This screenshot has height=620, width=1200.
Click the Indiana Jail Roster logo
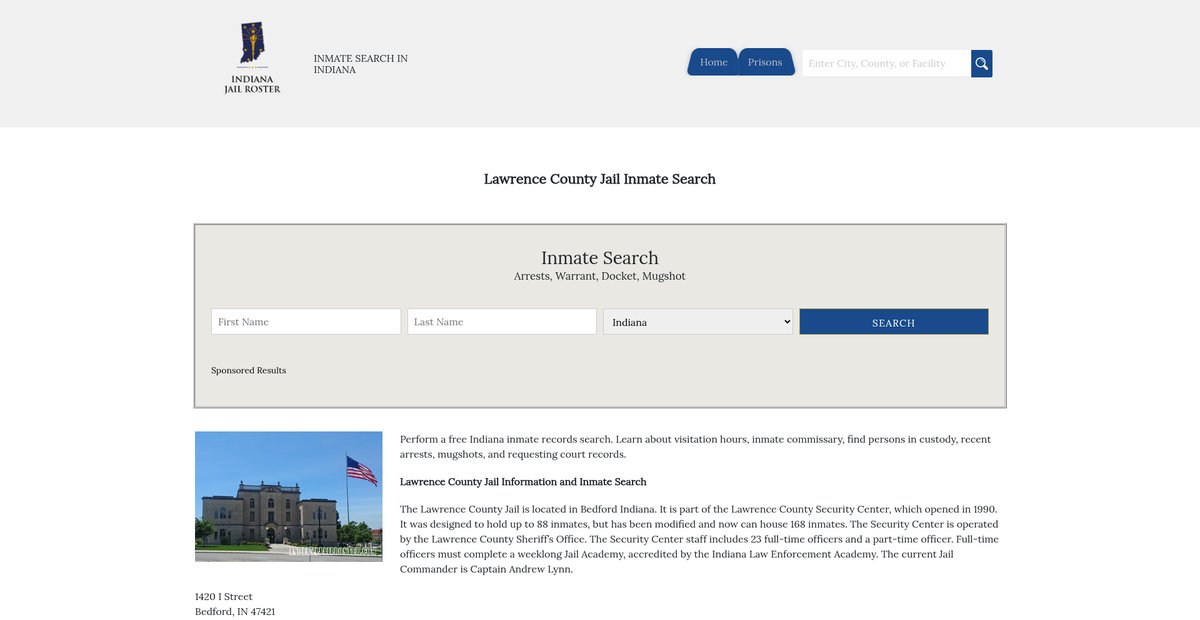(252, 59)
